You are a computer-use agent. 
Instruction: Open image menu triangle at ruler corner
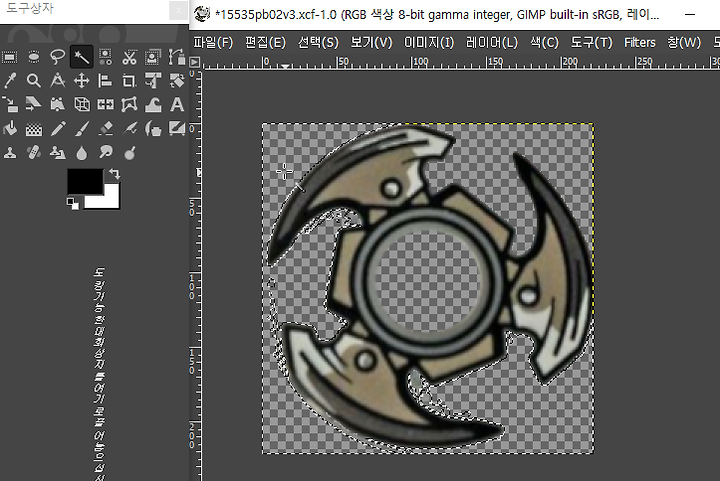pyautogui.click(x=195, y=62)
